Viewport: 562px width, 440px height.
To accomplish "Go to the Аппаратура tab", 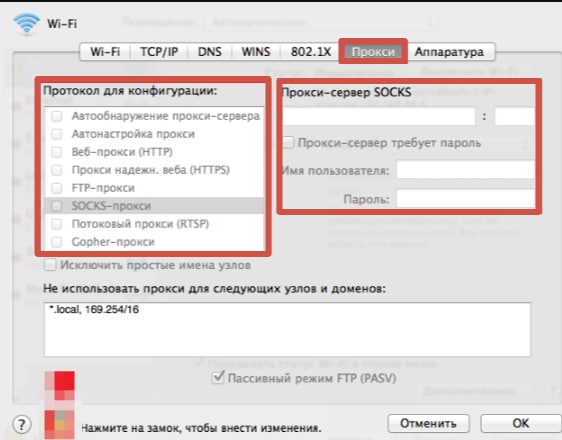I will click(449, 52).
